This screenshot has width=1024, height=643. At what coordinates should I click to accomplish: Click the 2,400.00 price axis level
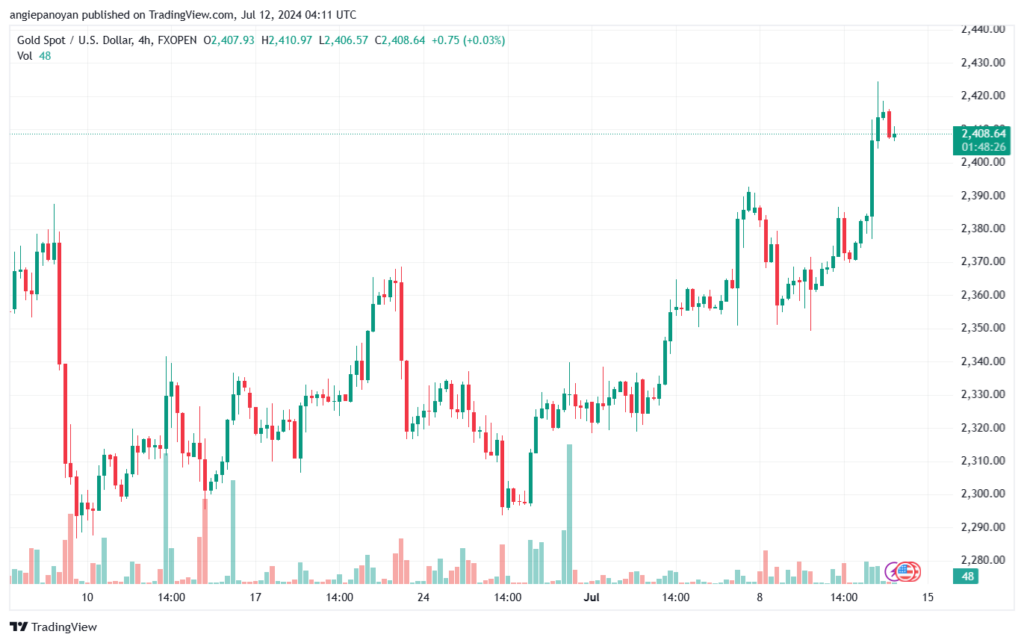coord(983,162)
